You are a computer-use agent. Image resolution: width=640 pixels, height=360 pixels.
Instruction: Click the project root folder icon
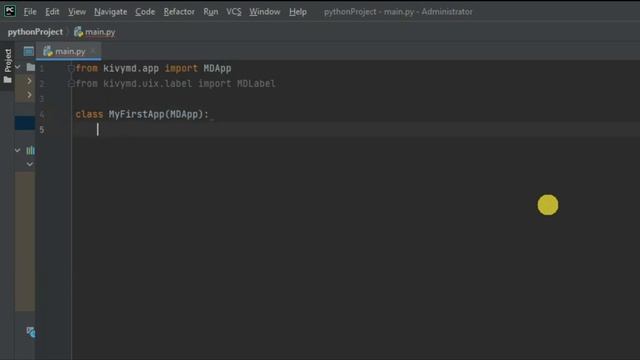pyautogui.click(x=31, y=67)
